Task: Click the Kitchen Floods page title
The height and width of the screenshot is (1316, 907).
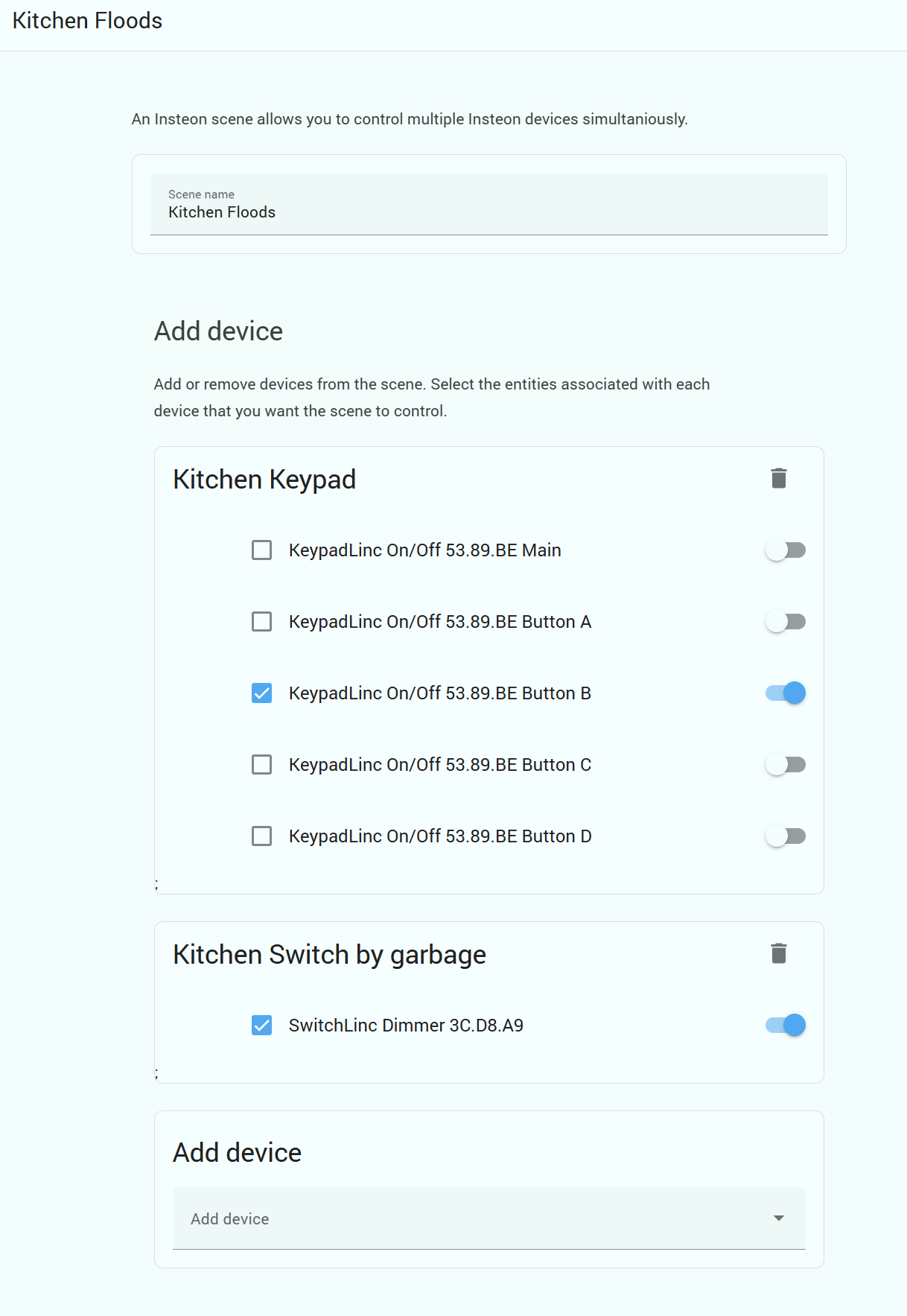Action: 87,21
